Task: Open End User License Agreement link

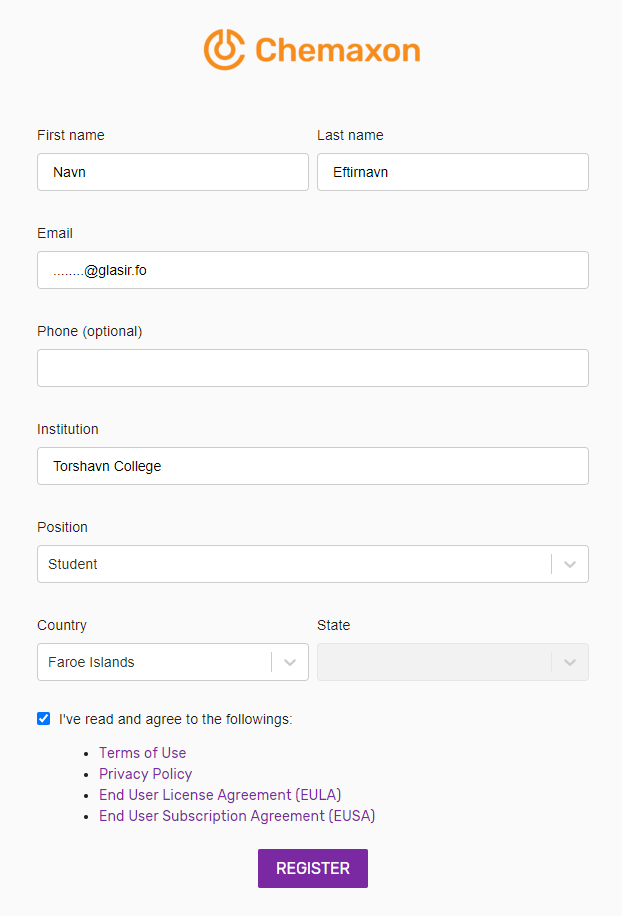Action: click(220, 795)
